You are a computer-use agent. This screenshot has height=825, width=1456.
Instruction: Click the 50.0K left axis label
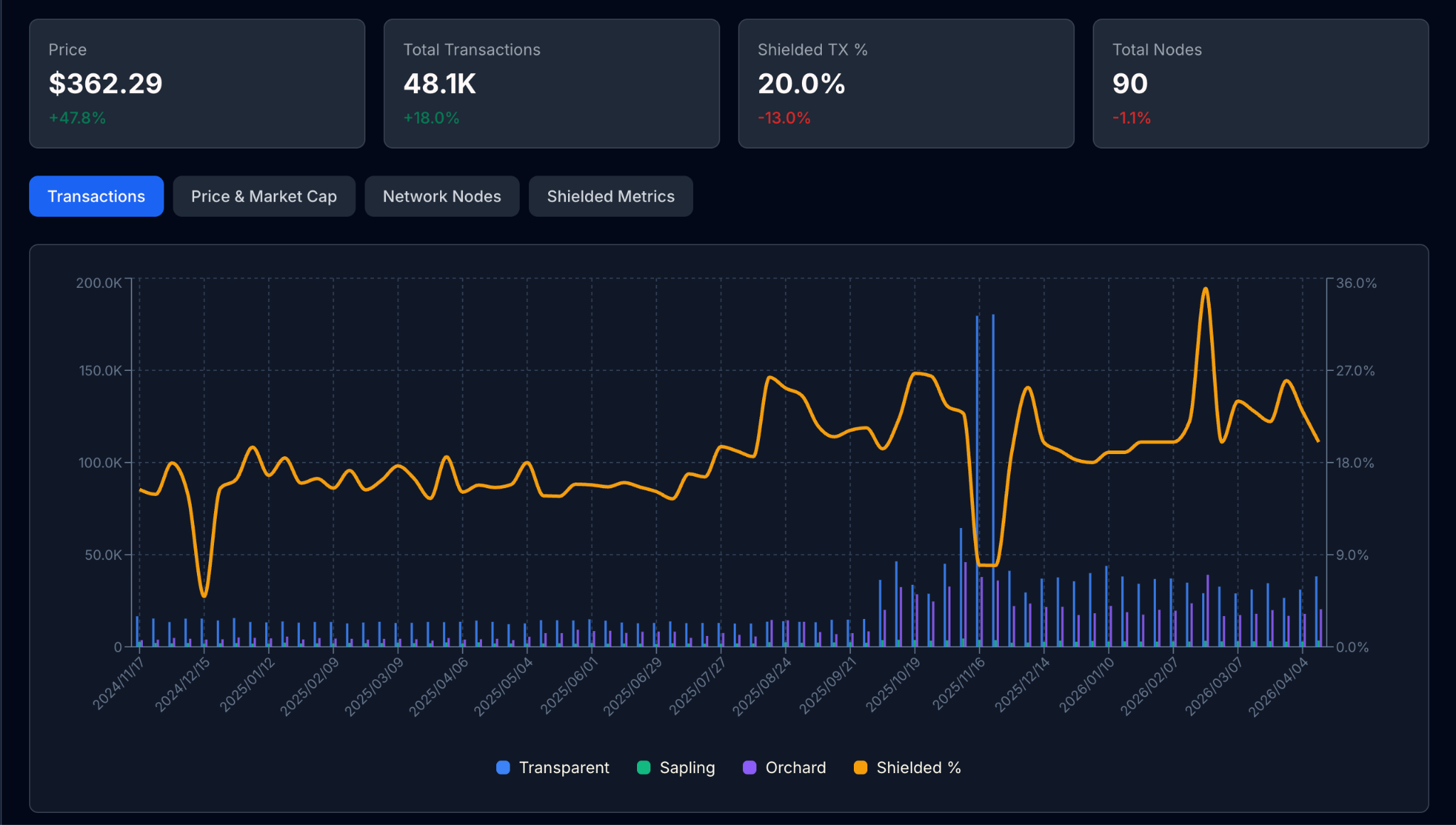click(x=103, y=555)
